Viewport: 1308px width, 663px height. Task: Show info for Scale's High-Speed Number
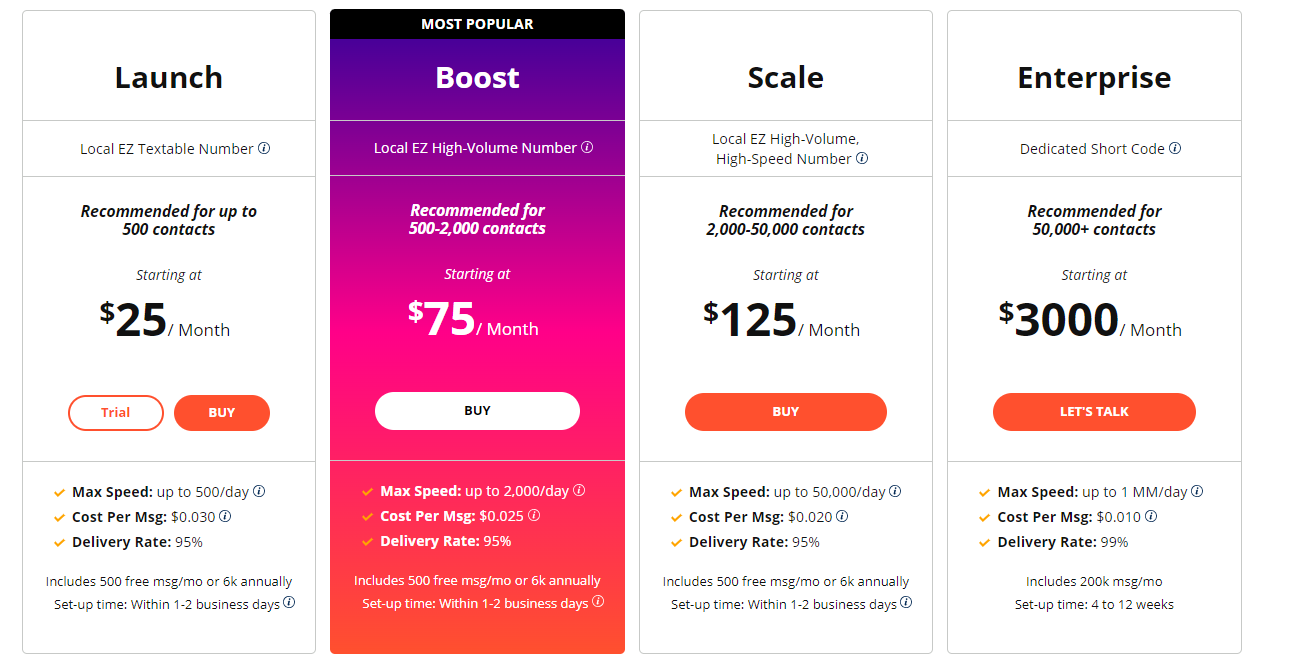pyautogui.click(x=862, y=158)
